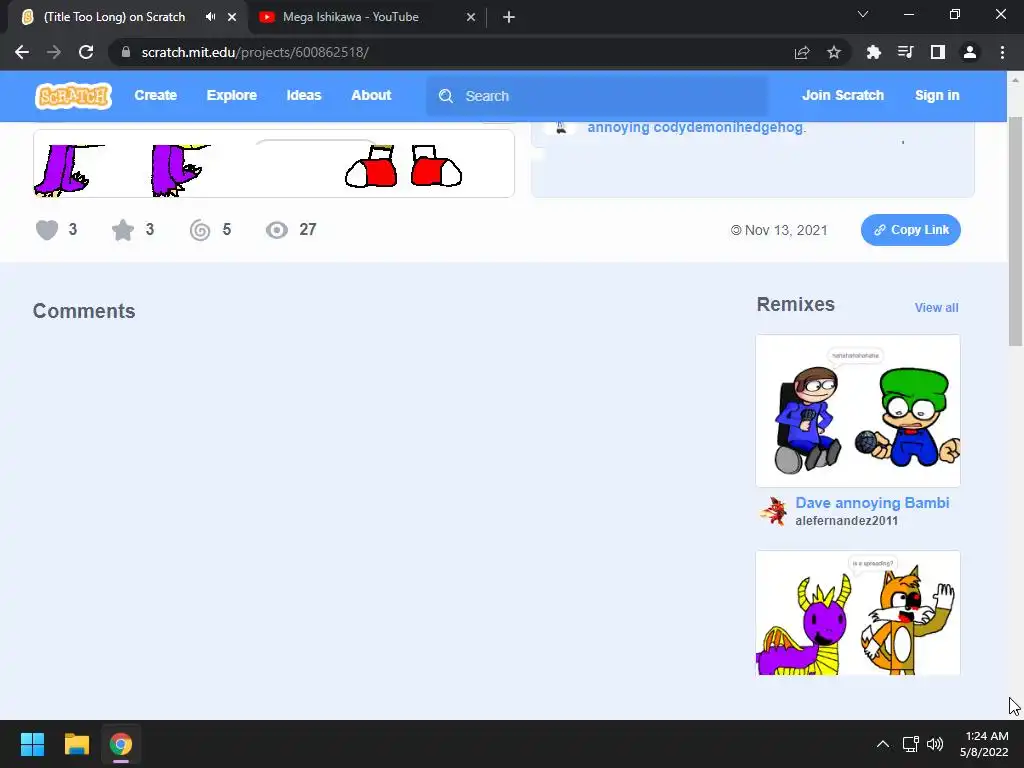Viewport: 1024px width, 768px height.
Task: Open clock and date panel
Action: click(984, 744)
